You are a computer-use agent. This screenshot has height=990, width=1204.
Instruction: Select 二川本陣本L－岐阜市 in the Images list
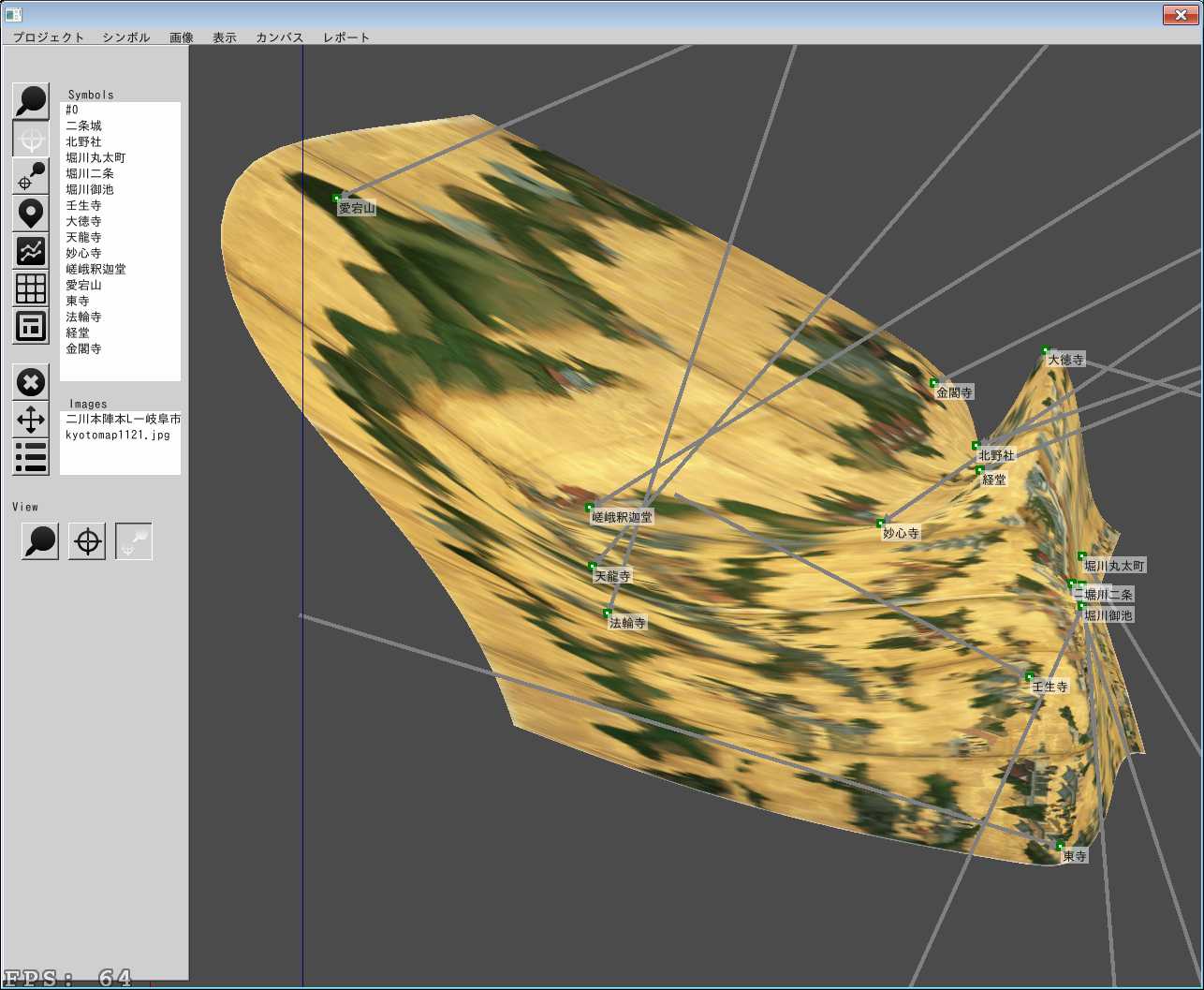120,419
